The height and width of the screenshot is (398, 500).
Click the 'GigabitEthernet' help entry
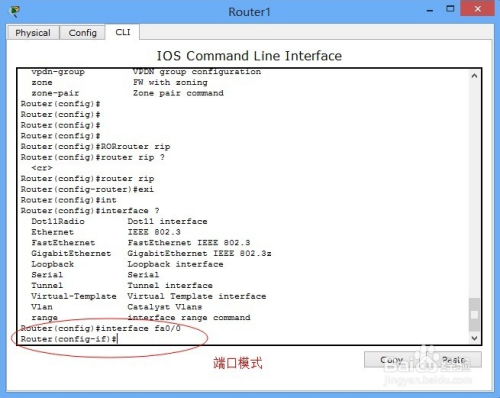tap(71, 254)
